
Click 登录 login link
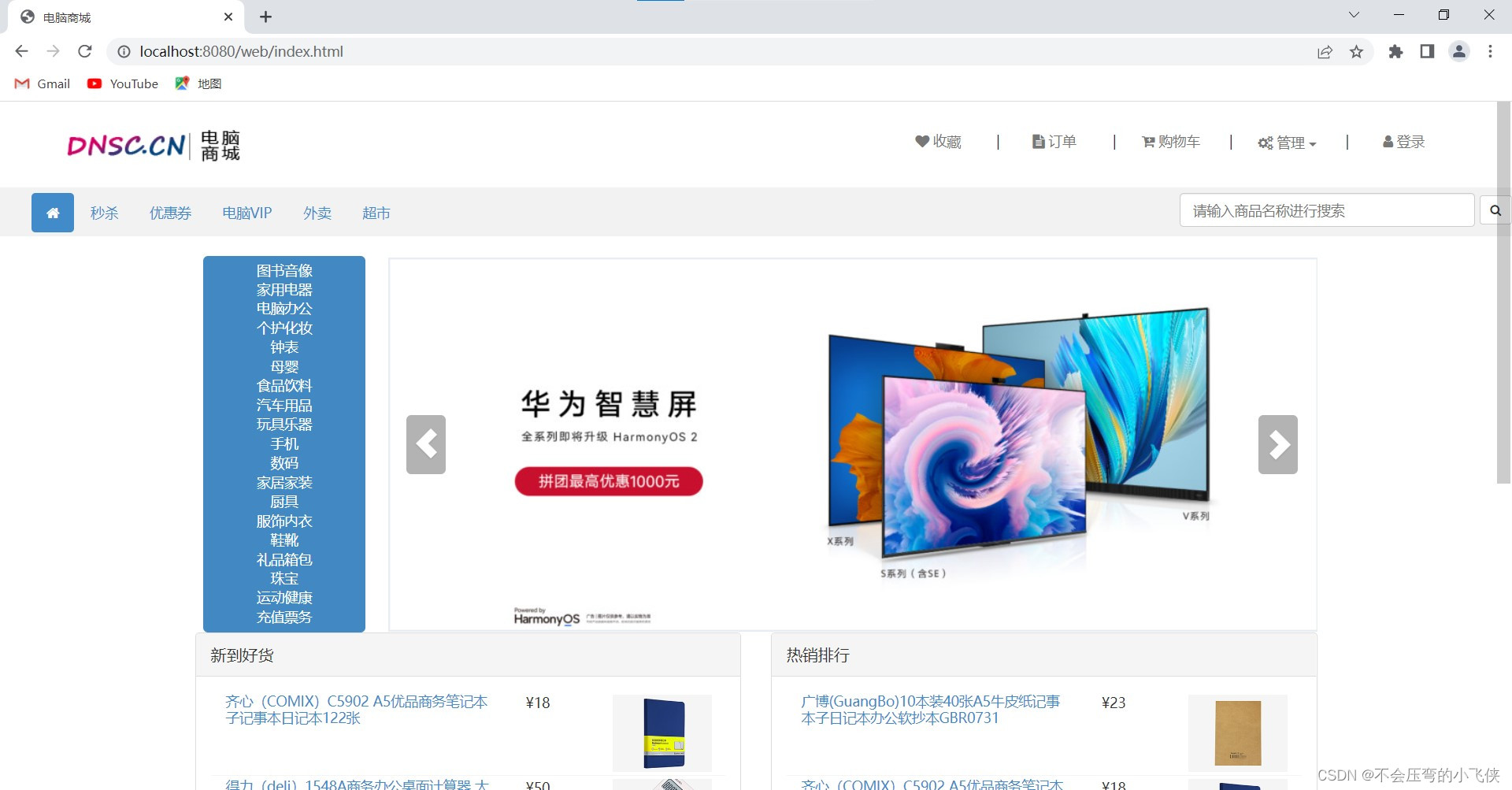click(x=1403, y=142)
